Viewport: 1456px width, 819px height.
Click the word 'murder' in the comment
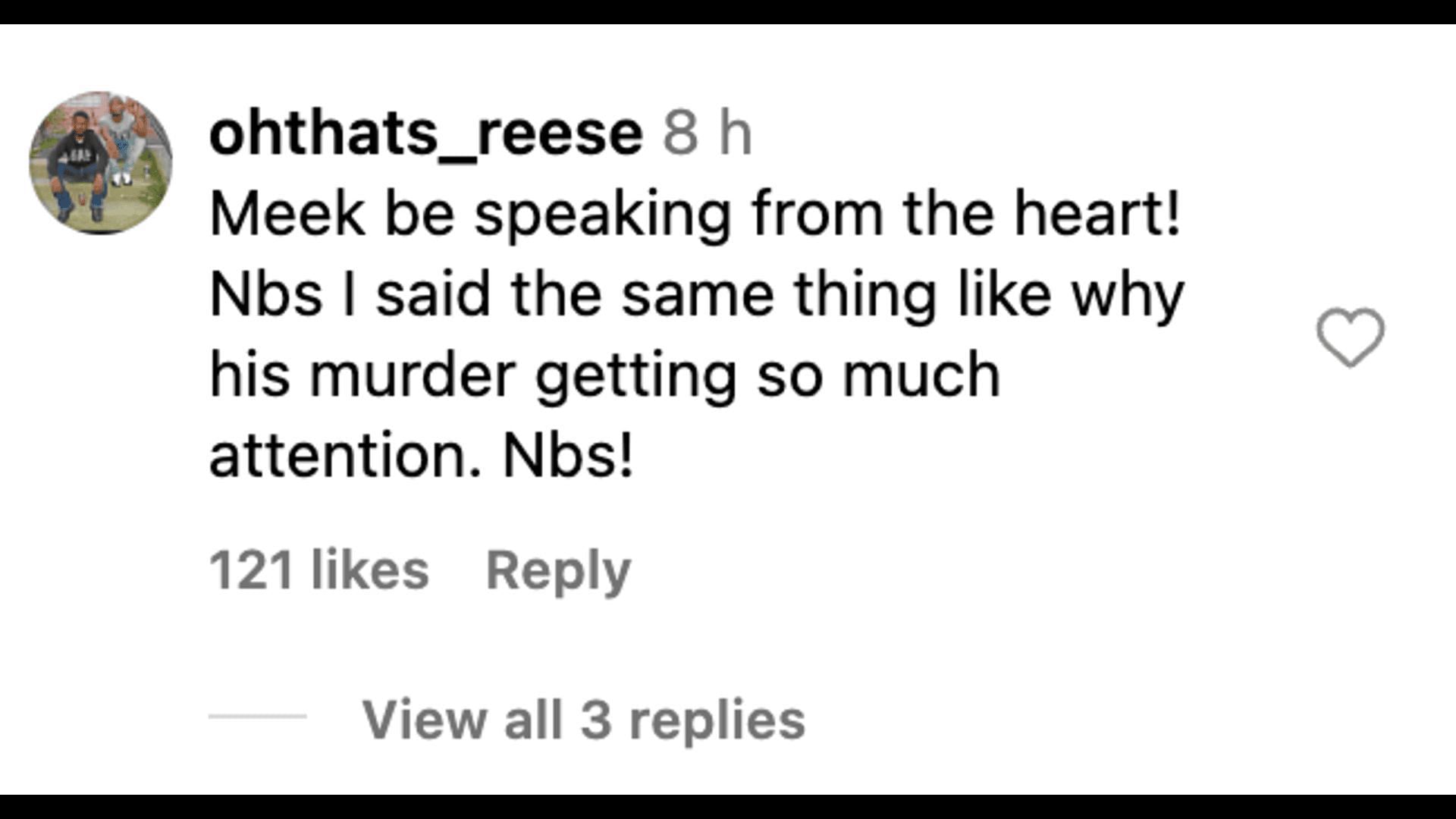pyautogui.click(x=413, y=375)
